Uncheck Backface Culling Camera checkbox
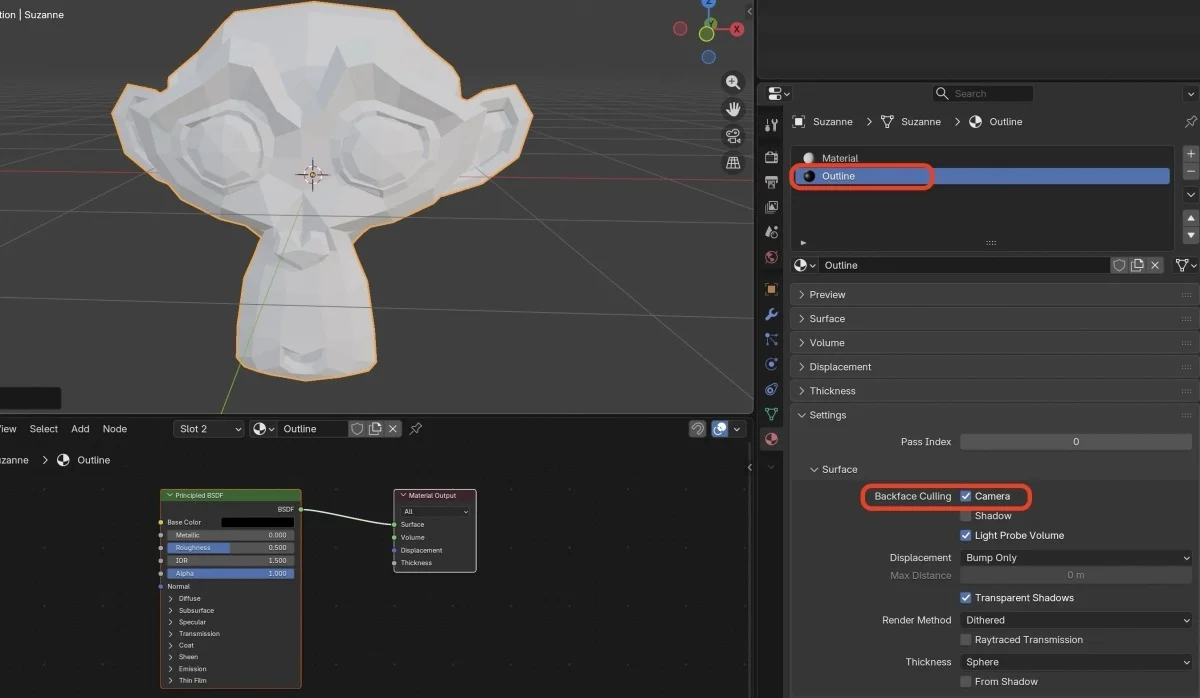 tap(966, 496)
